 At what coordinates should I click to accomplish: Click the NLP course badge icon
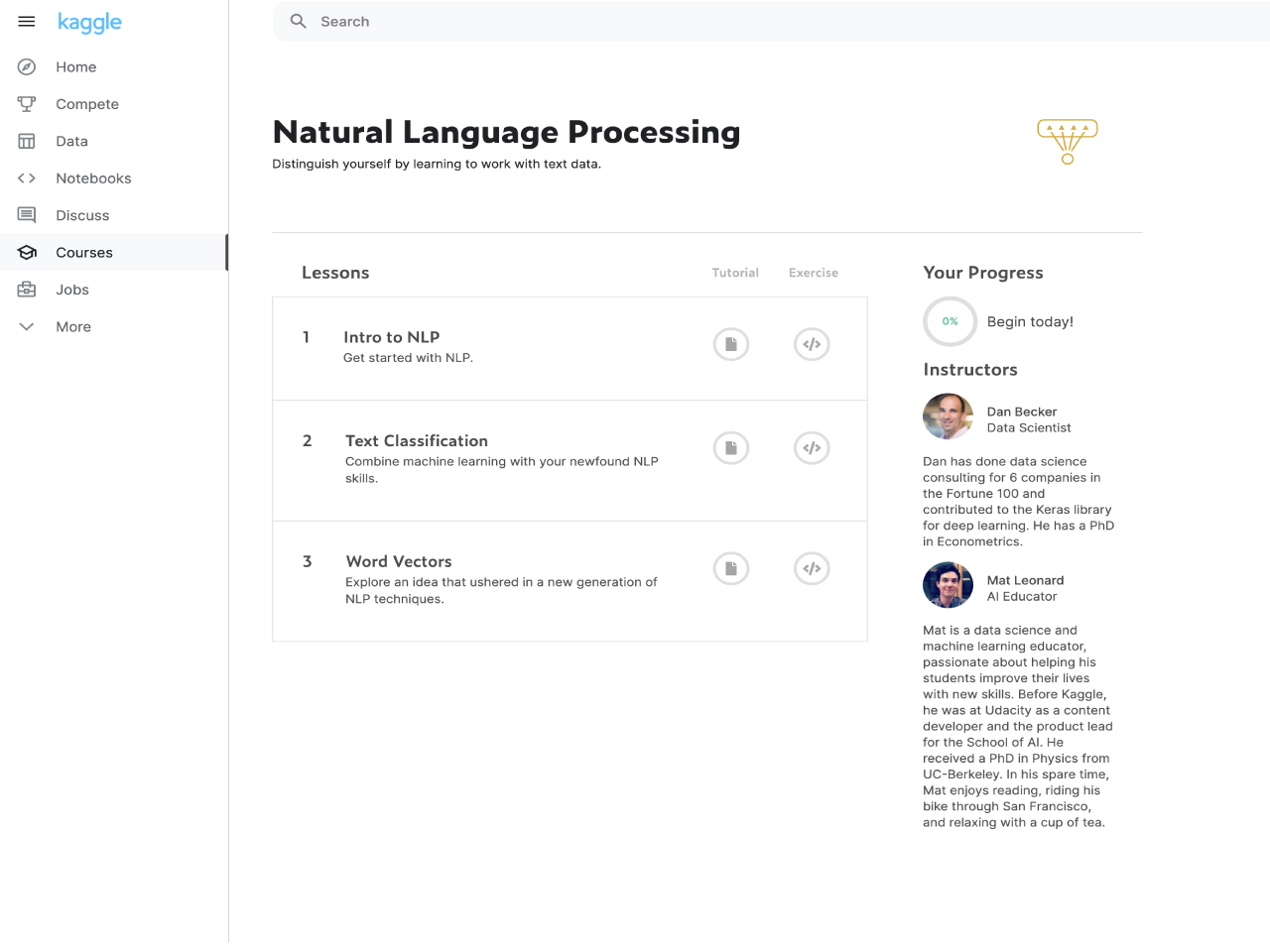[x=1068, y=142]
